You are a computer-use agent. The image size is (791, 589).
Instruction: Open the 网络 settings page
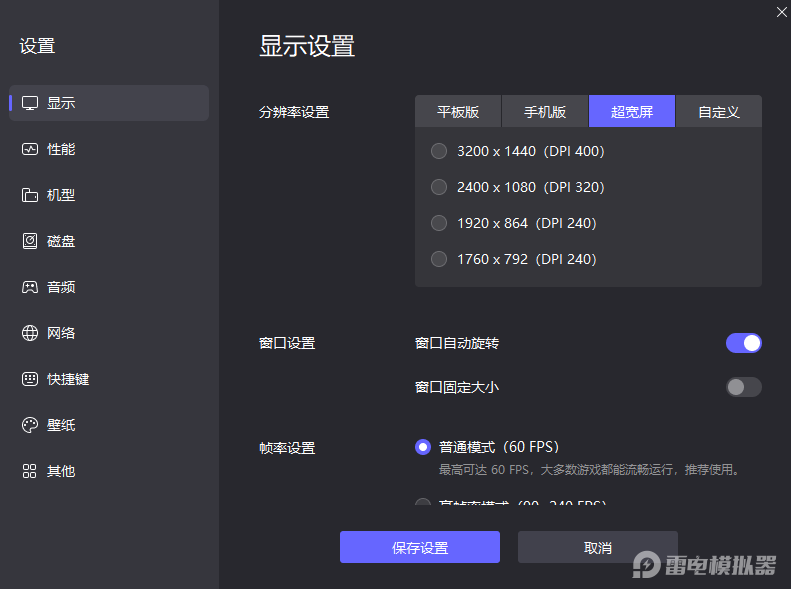coord(109,333)
